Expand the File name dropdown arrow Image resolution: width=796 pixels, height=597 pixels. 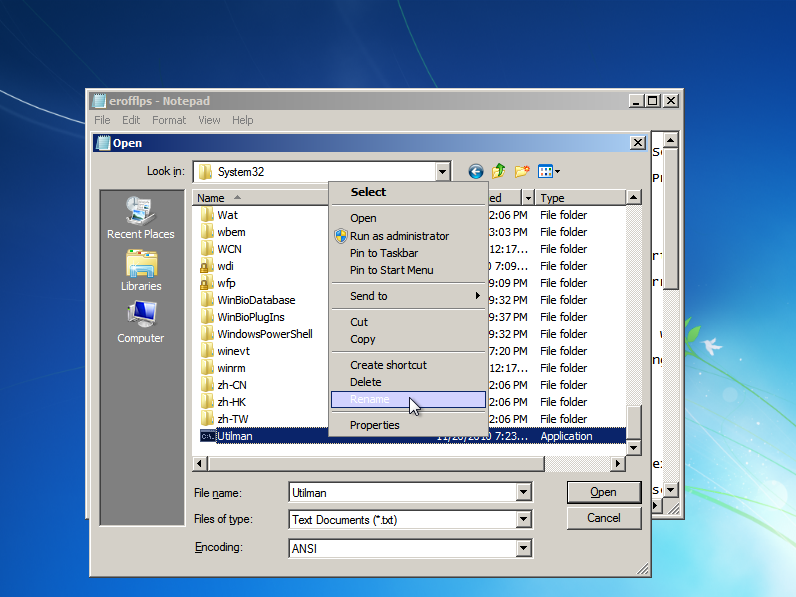tap(523, 492)
